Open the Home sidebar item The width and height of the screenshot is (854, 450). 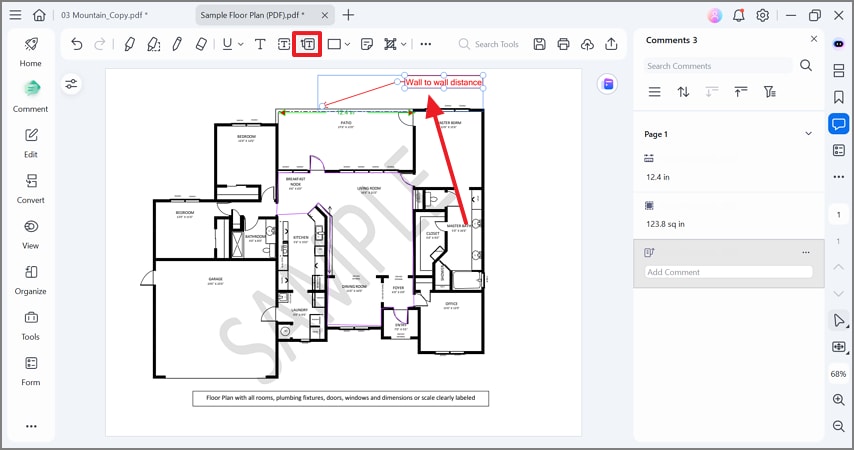pyautogui.click(x=30, y=52)
